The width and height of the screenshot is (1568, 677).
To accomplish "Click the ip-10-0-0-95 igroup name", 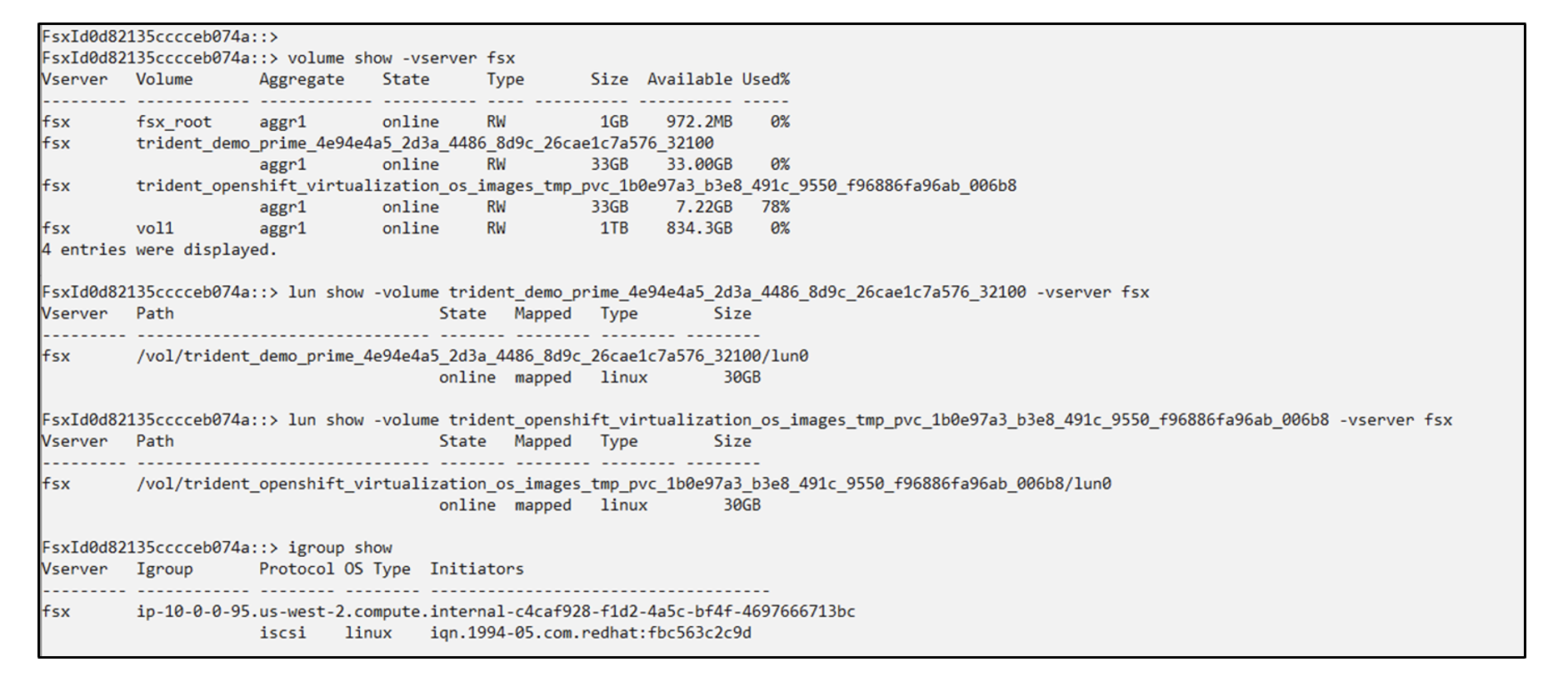I will click(x=496, y=612).
